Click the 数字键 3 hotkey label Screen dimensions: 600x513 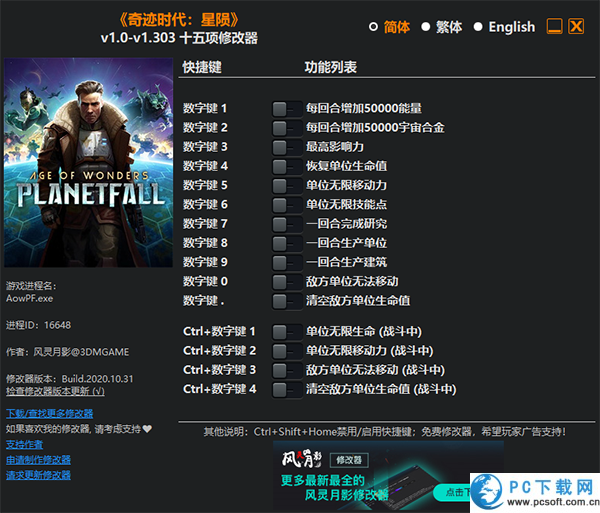point(205,147)
